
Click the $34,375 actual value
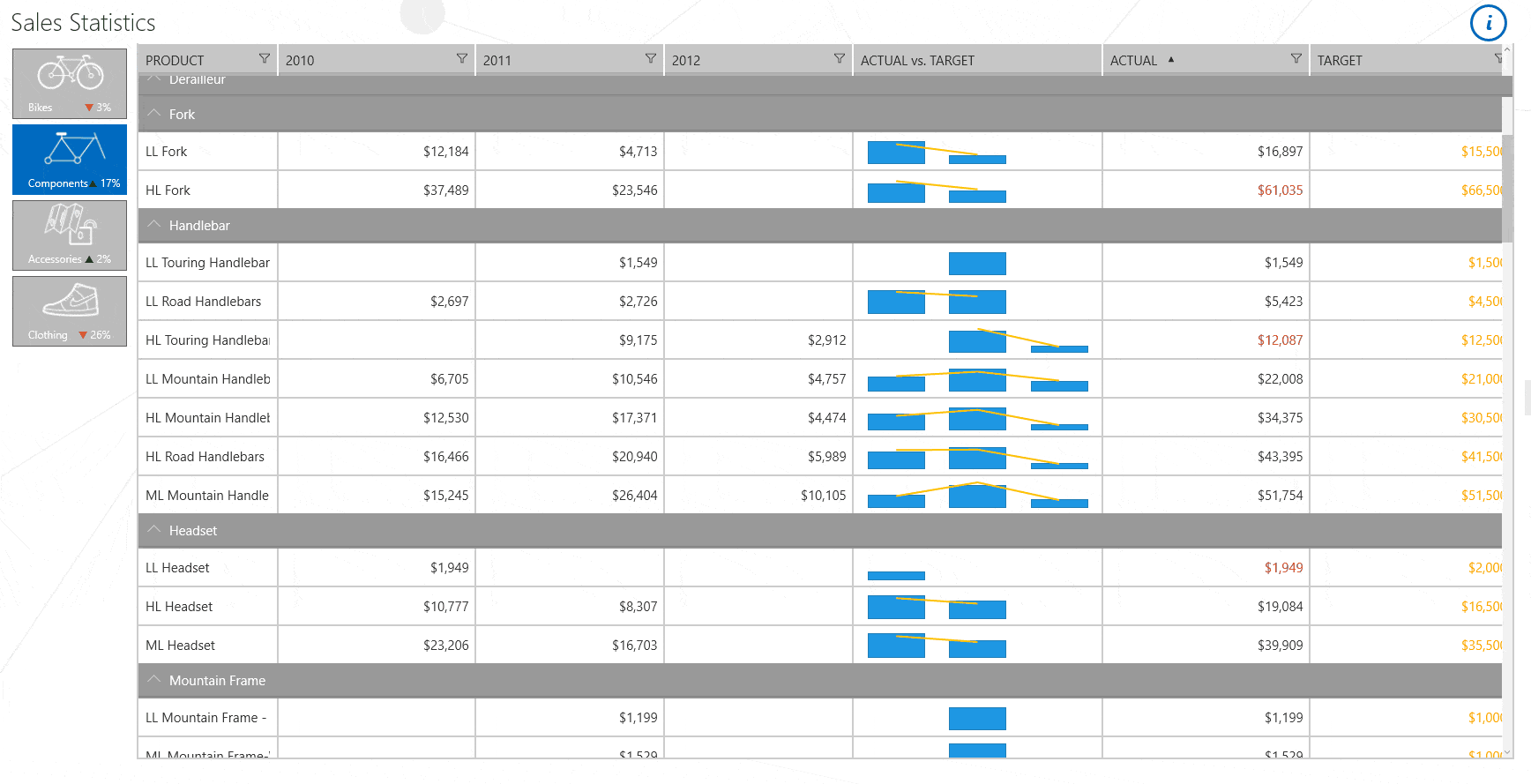(x=1280, y=418)
